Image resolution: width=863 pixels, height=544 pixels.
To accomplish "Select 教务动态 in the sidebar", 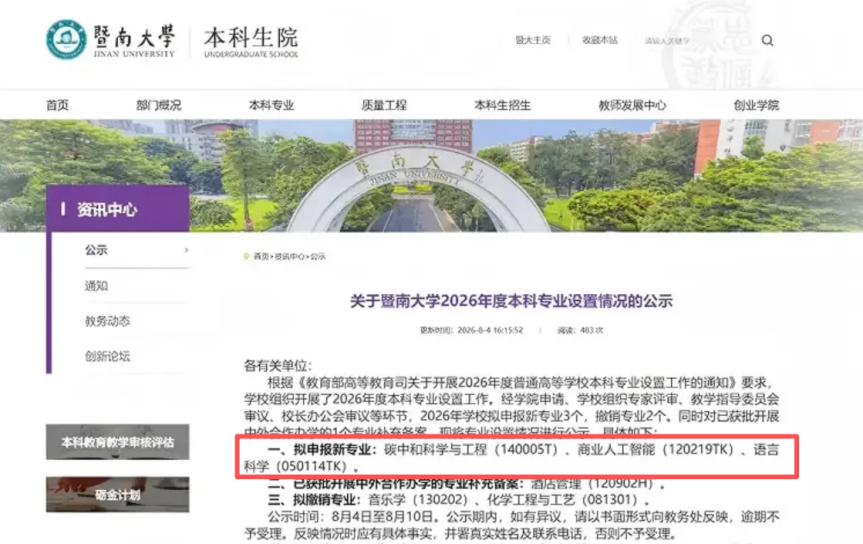I will [x=107, y=321].
